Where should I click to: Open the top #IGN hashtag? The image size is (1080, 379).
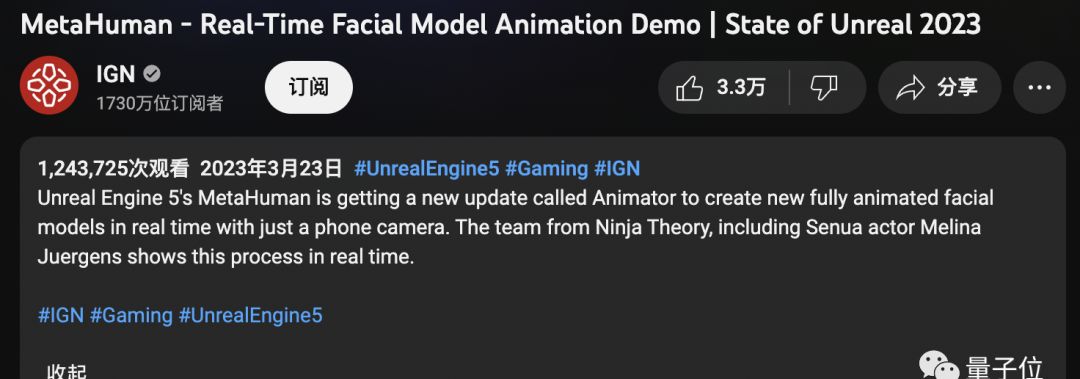617,168
